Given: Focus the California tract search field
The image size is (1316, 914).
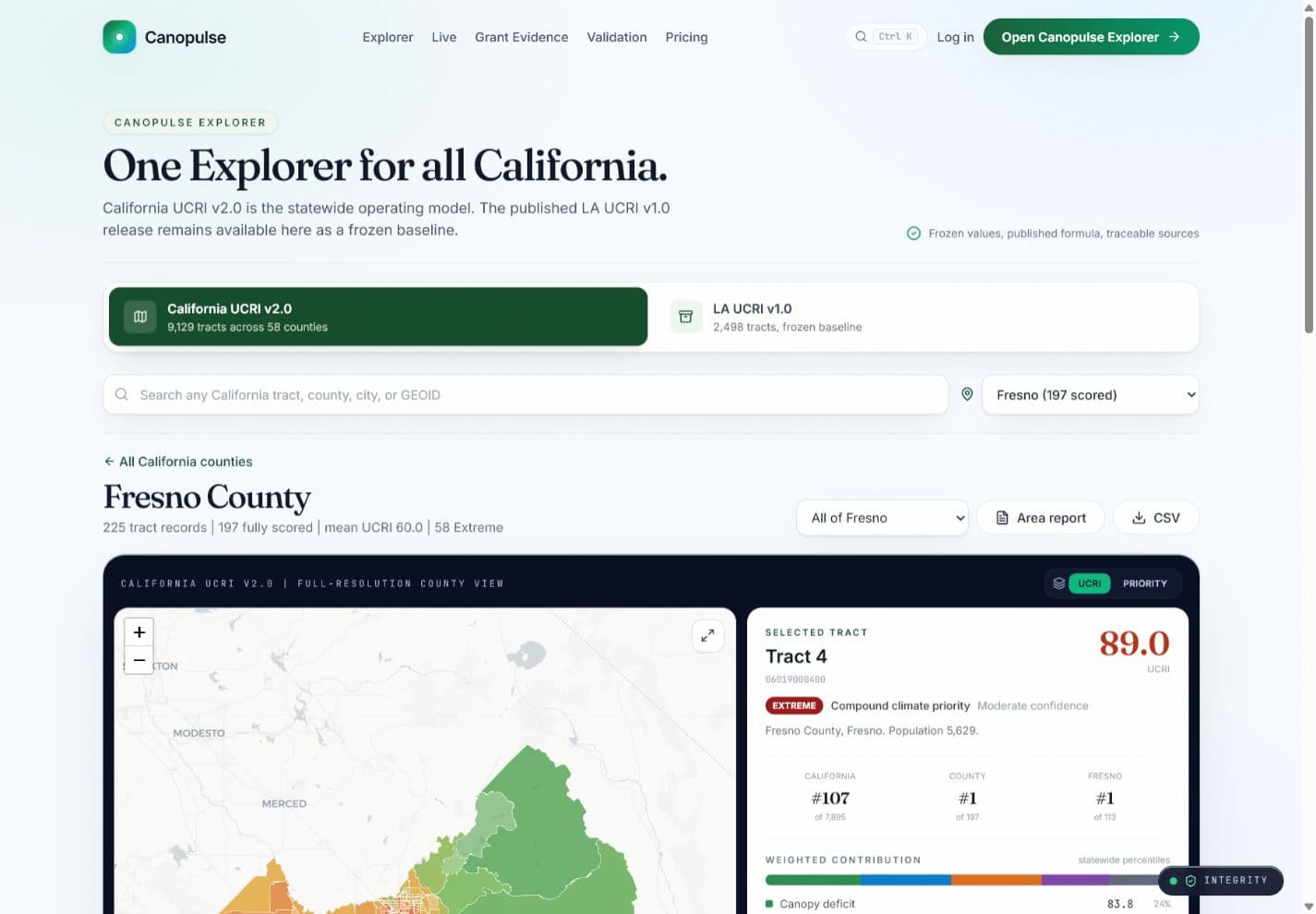Looking at the screenshot, I should coord(525,394).
